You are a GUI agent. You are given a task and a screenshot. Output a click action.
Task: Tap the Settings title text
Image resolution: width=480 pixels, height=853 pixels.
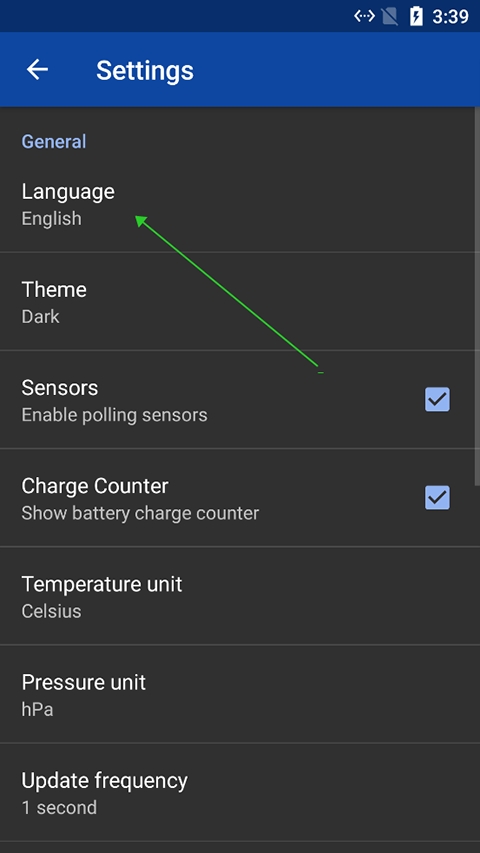click(145, 71)
